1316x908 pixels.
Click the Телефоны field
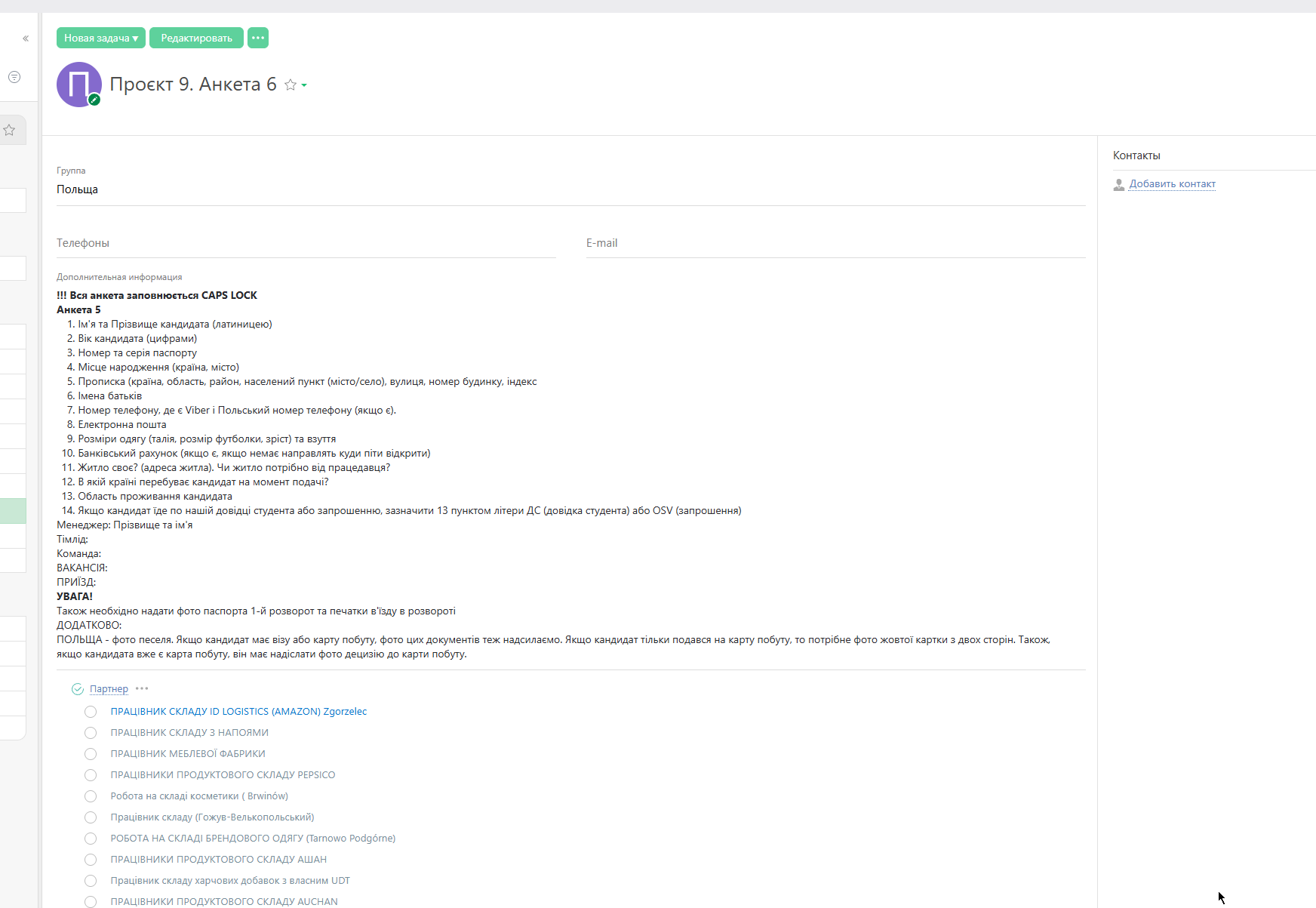pos(306,243)
